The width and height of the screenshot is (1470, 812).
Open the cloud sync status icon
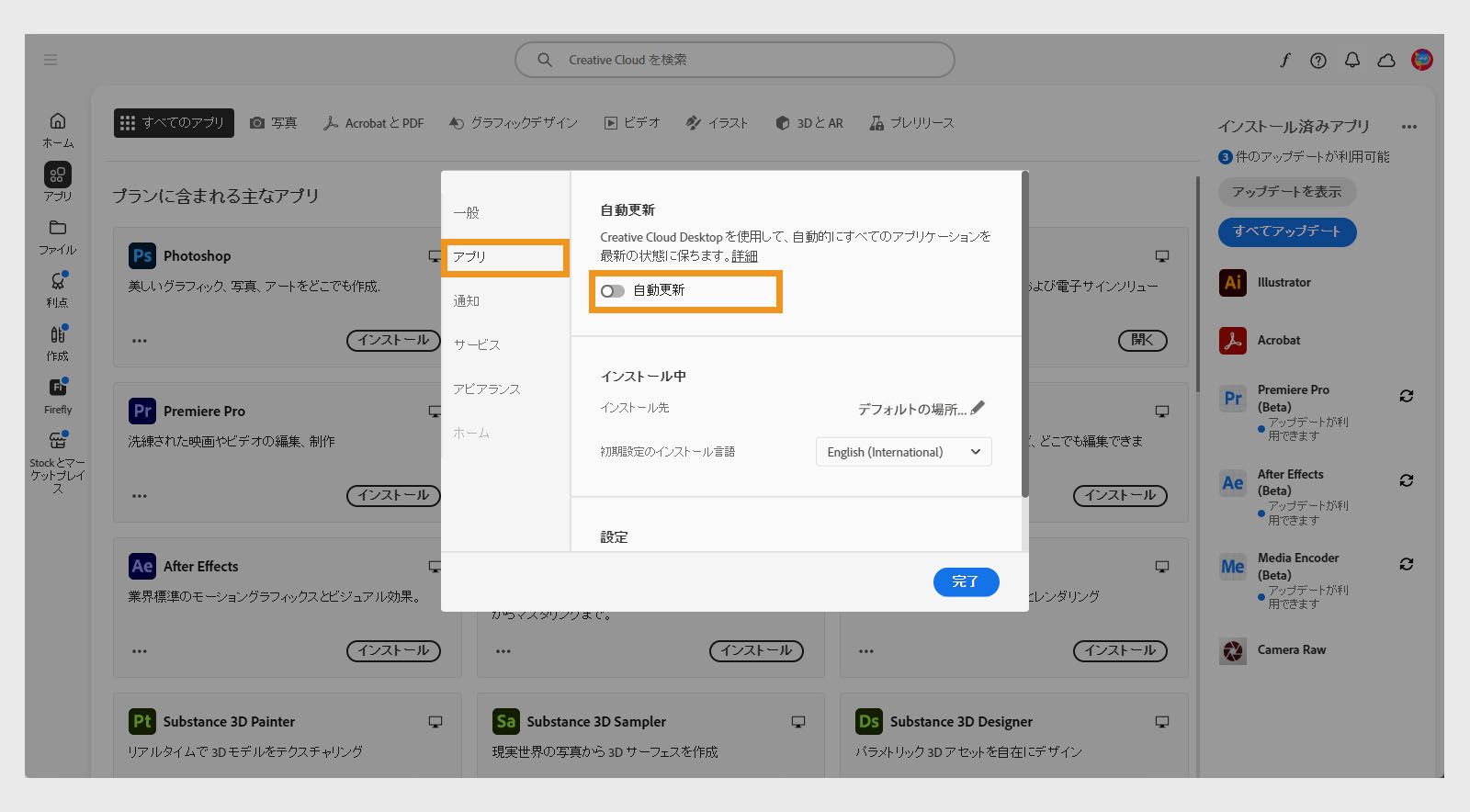click(x=1386, y=60)
